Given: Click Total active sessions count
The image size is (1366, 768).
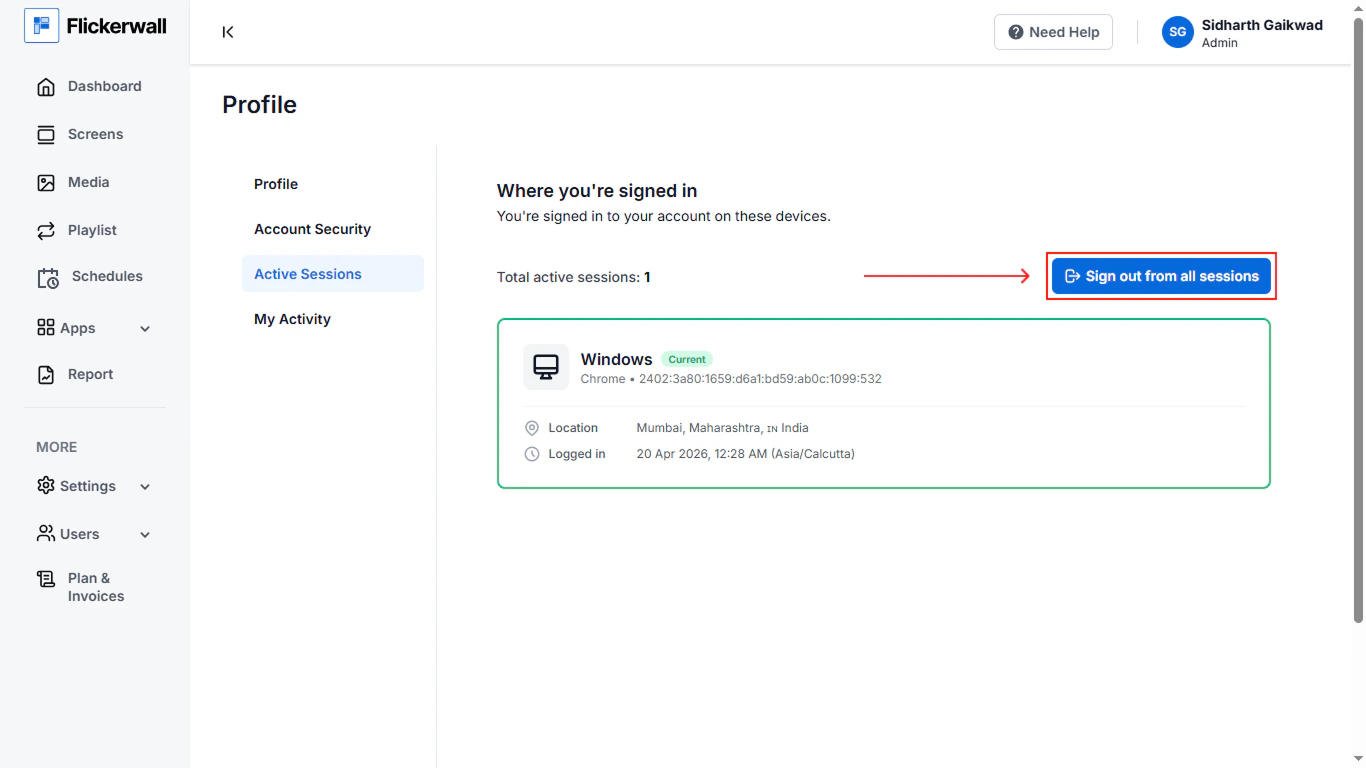Looking at the screenshot, I should tap(574, 277).
